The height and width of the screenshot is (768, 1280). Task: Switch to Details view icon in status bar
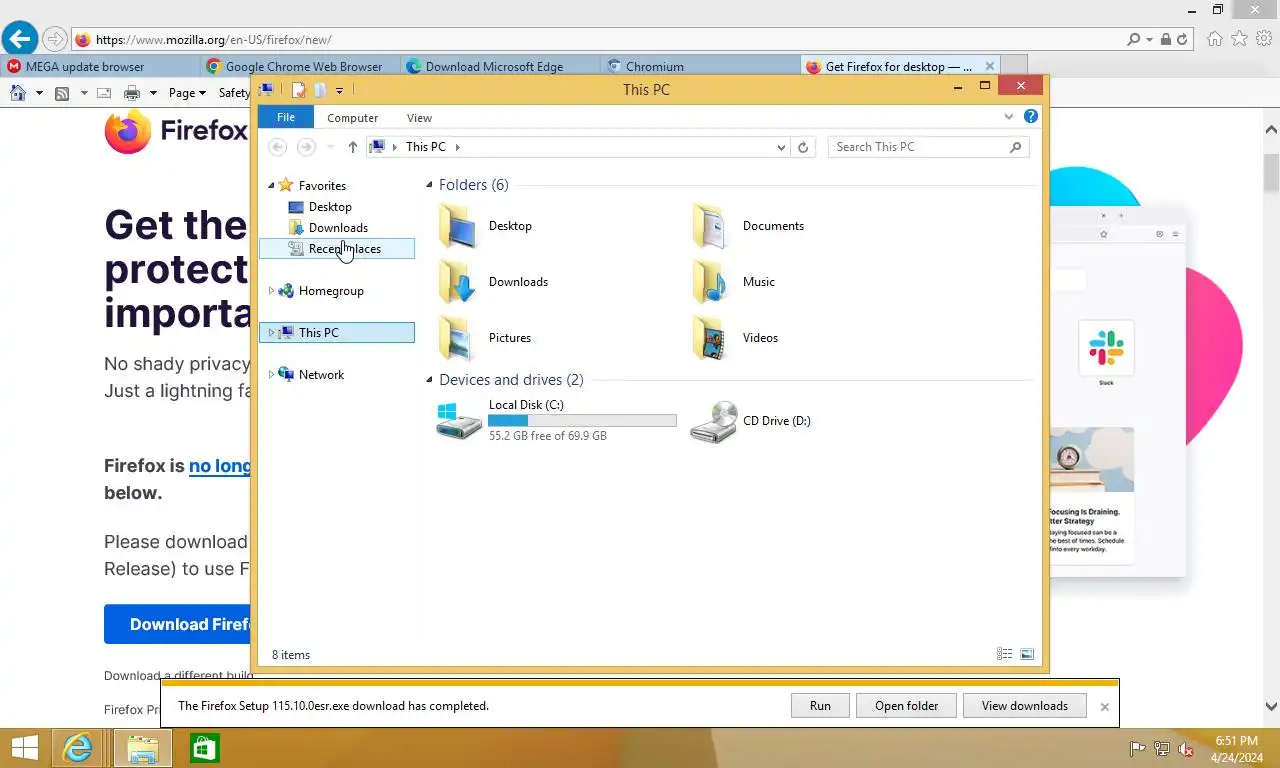[x=1004, y=654]
